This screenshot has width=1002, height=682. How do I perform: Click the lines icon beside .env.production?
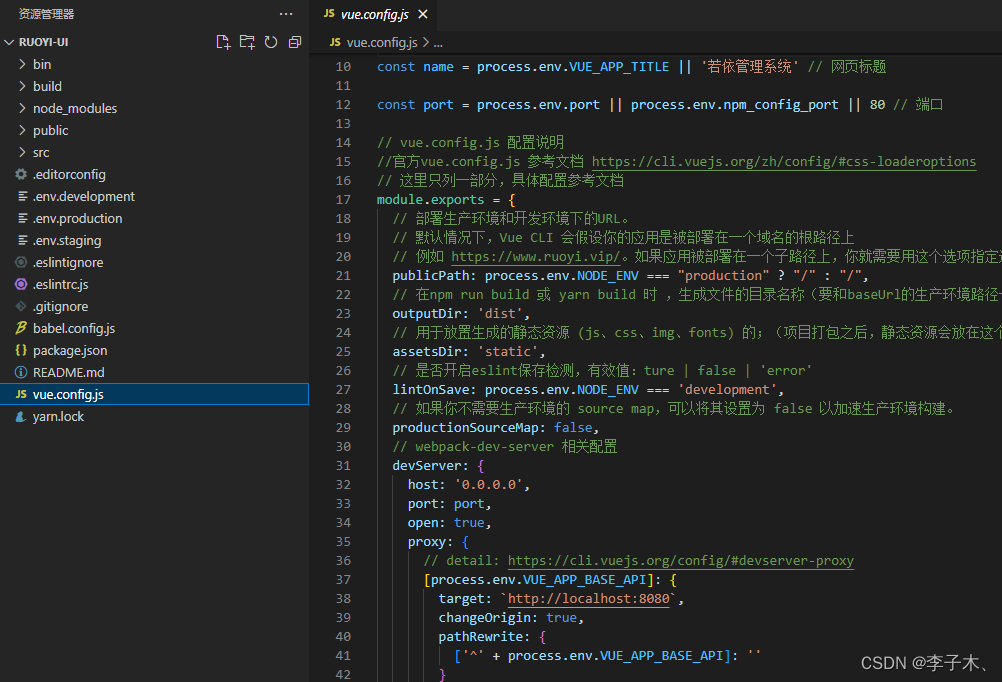tap(22, 218)
